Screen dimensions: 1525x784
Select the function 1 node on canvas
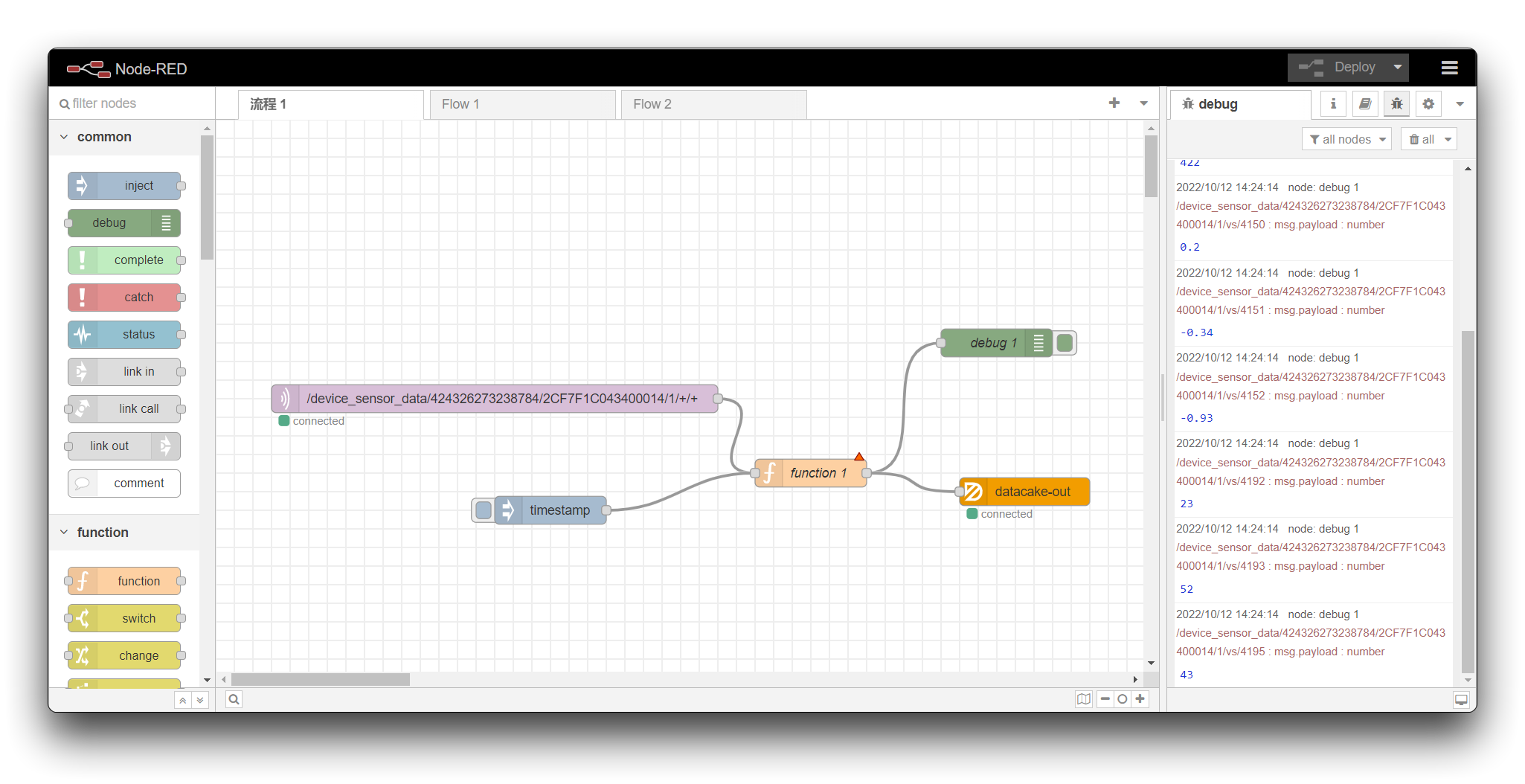811,473
